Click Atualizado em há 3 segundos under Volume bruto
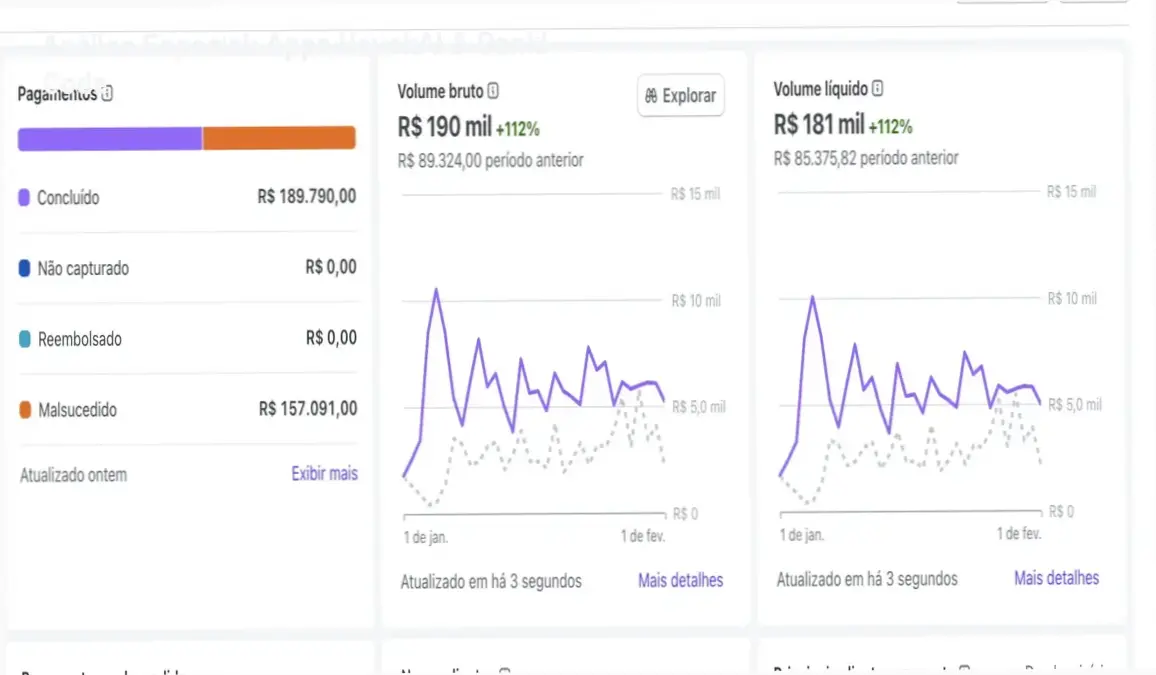Screen dimensions: 1156x675 point(491,581)
